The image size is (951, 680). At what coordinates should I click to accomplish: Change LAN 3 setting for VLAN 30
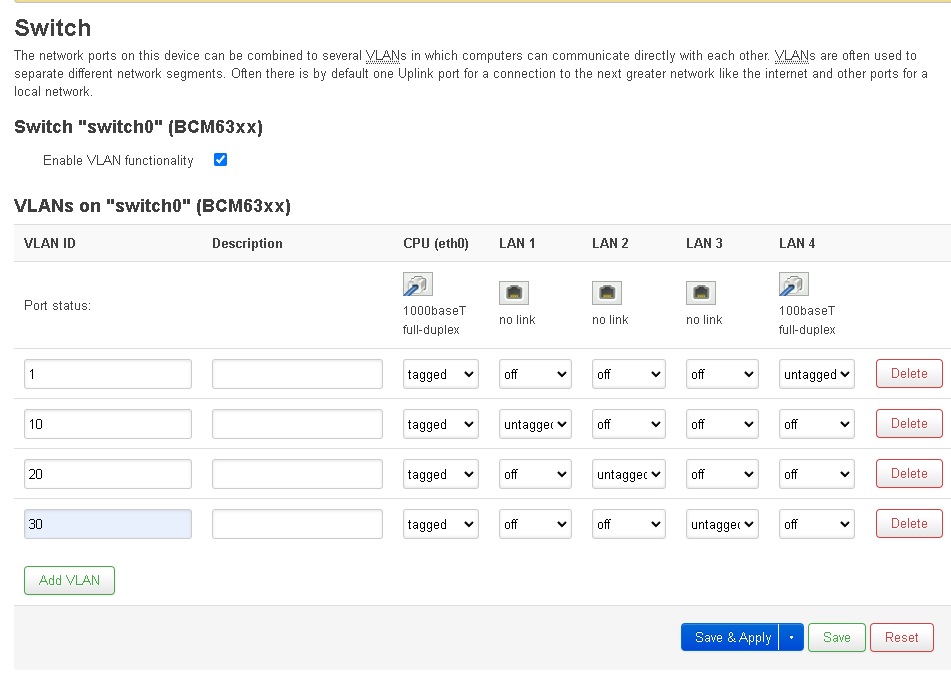pyautogui.click(x=722, y=524)
